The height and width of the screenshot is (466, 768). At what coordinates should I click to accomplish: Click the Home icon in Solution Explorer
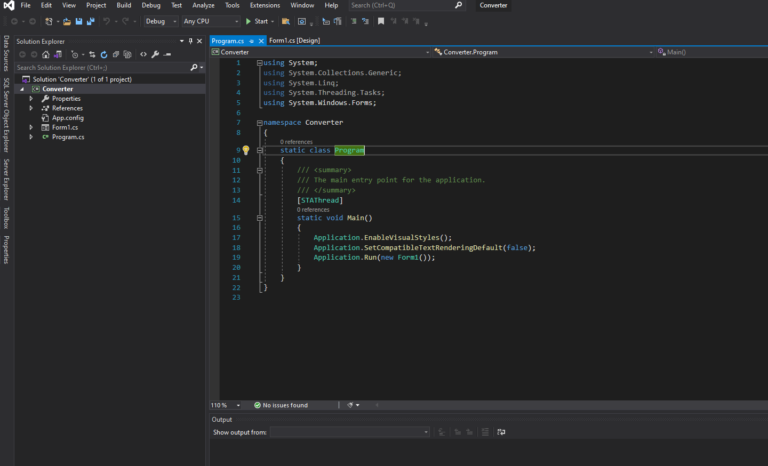click(46, 54)
